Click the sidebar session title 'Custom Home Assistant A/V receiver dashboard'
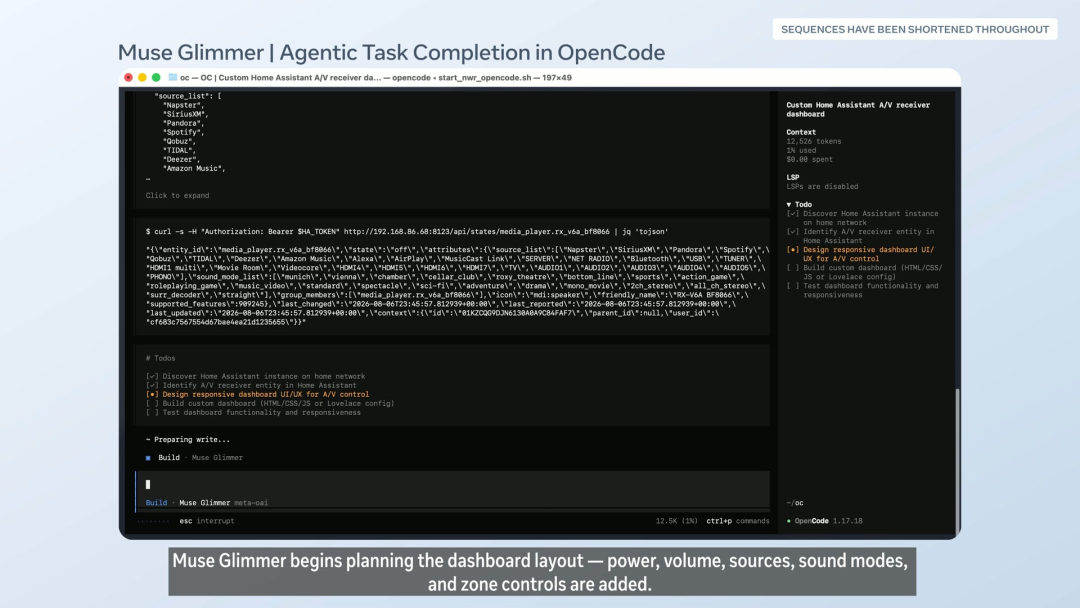 [858, 109]
